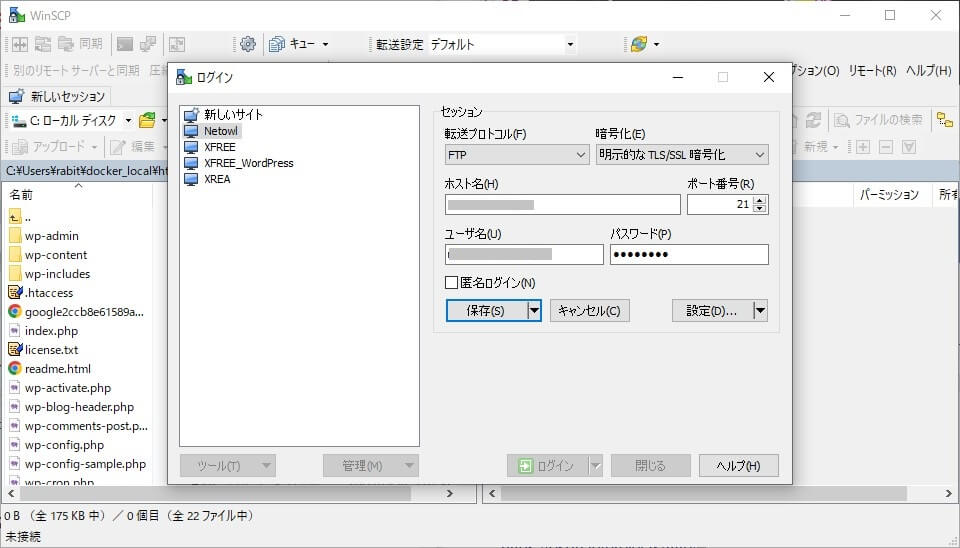960x548 pixels.
Task: Select the Netowl site icon
Action: 192,131
